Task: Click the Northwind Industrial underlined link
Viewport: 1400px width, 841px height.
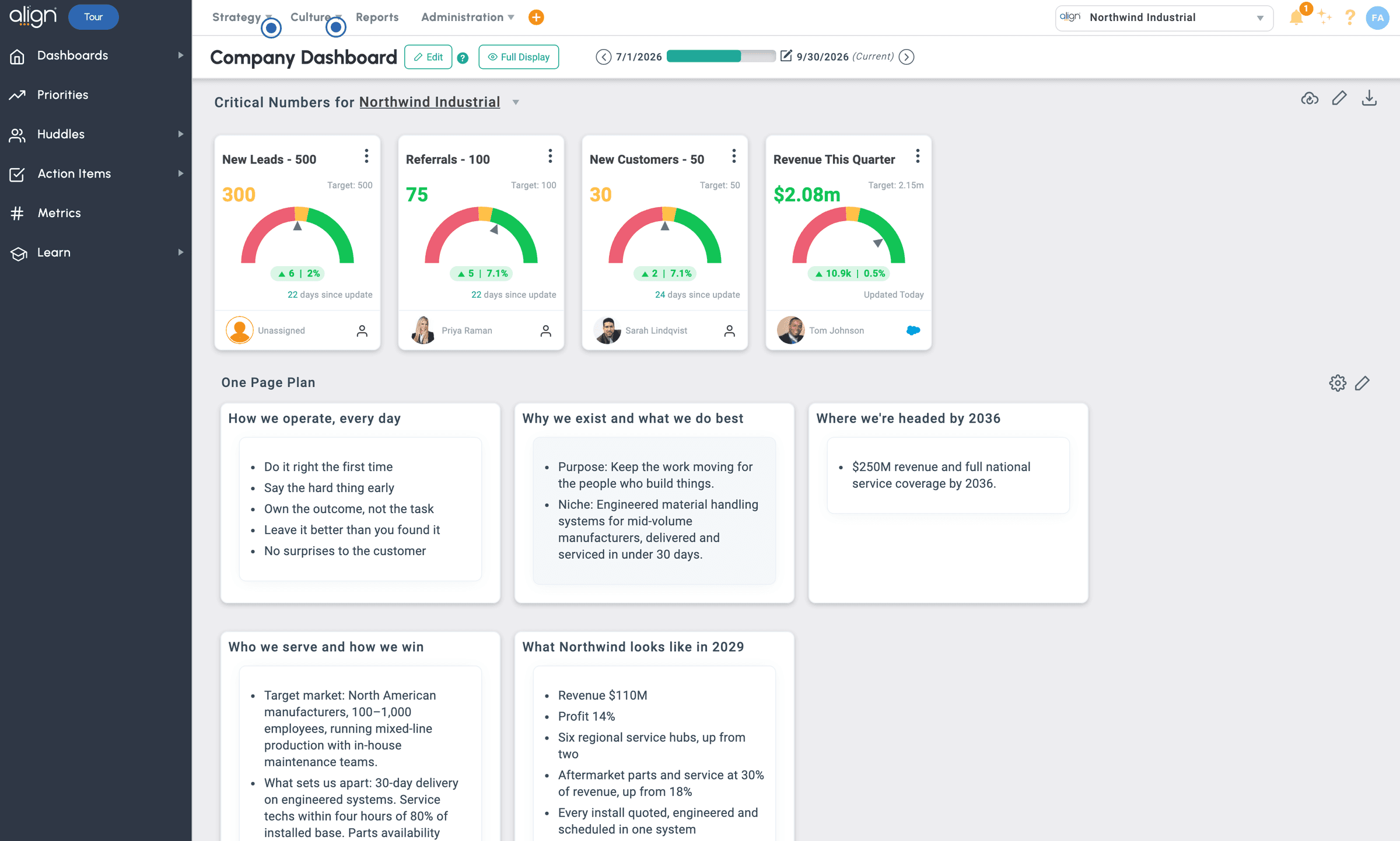Action: pyautogui.click(x=430, y=102)
